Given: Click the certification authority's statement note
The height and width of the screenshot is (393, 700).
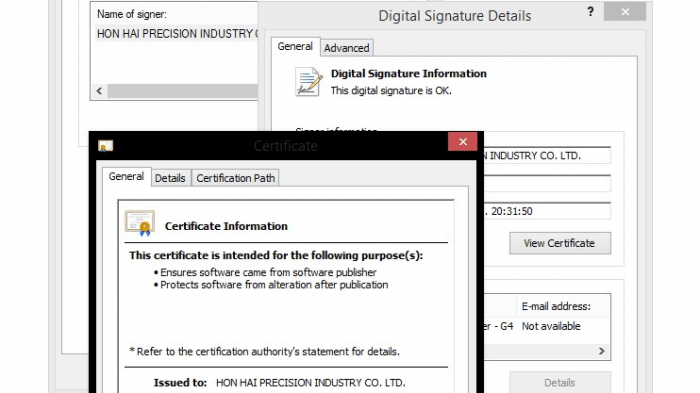Looking at the screenshot, I should (x=264, y=351).
